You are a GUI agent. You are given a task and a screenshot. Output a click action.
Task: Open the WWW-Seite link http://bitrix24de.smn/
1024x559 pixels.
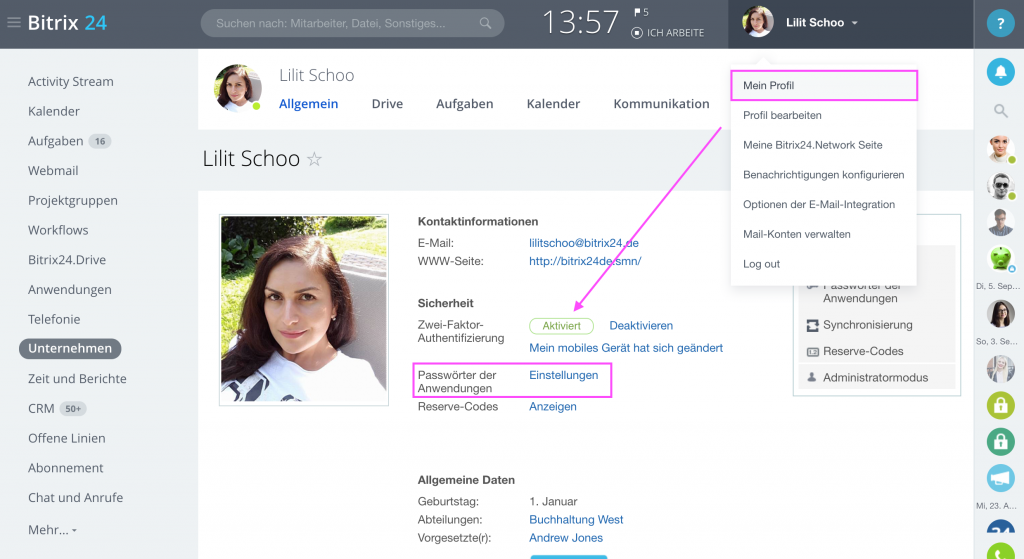pyautogui.click(x=585, y=261)
